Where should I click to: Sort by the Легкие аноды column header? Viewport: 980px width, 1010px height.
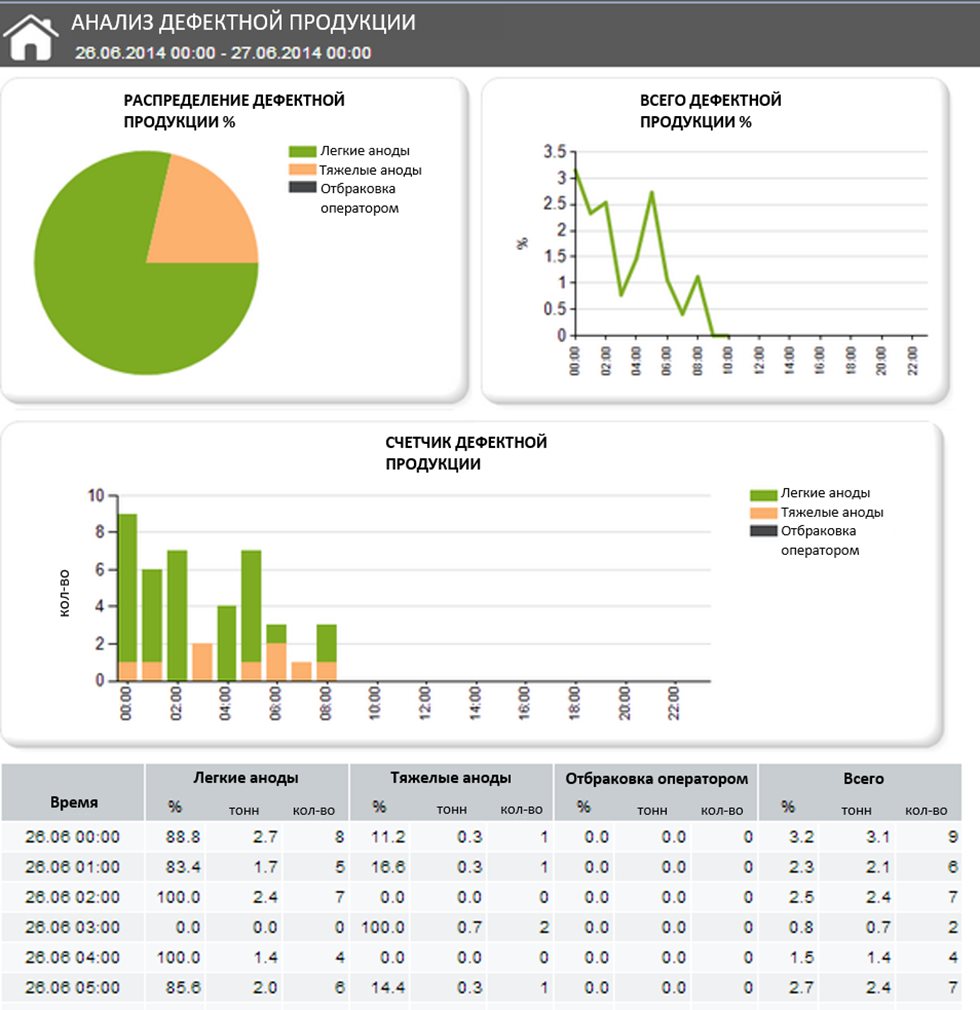click(x=246, y=778)
